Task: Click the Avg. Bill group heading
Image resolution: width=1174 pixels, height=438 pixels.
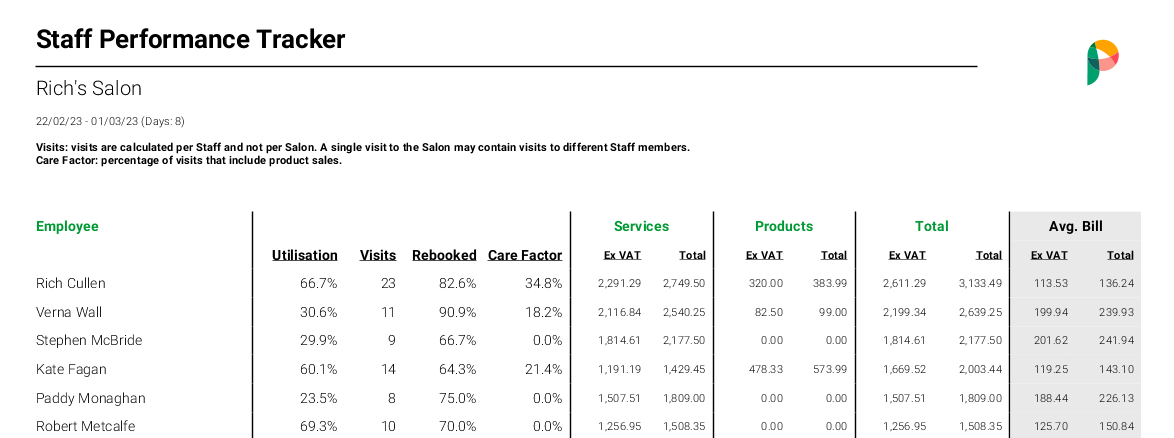Action: [1075, 226]
